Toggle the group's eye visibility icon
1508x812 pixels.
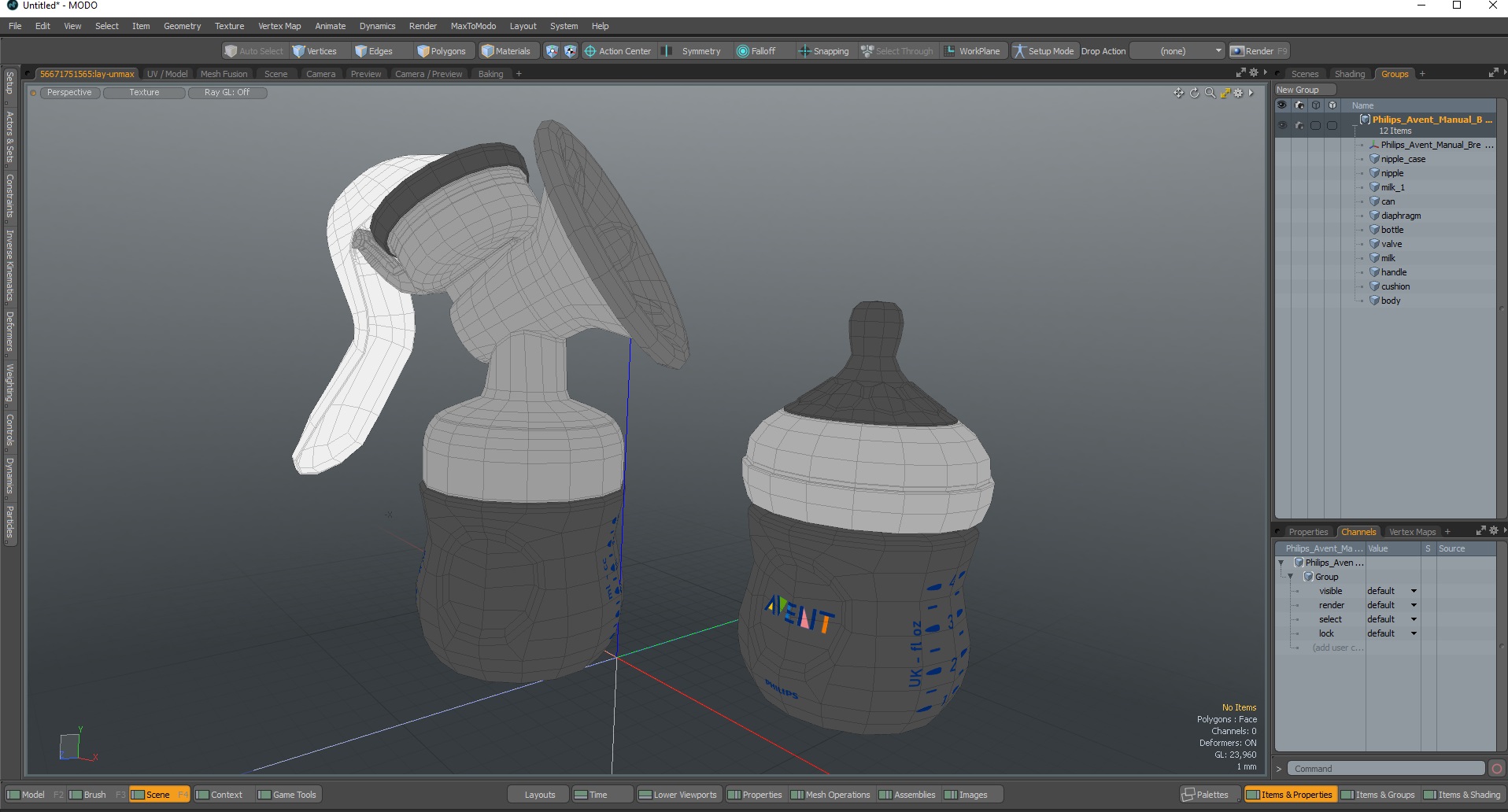1282,125
